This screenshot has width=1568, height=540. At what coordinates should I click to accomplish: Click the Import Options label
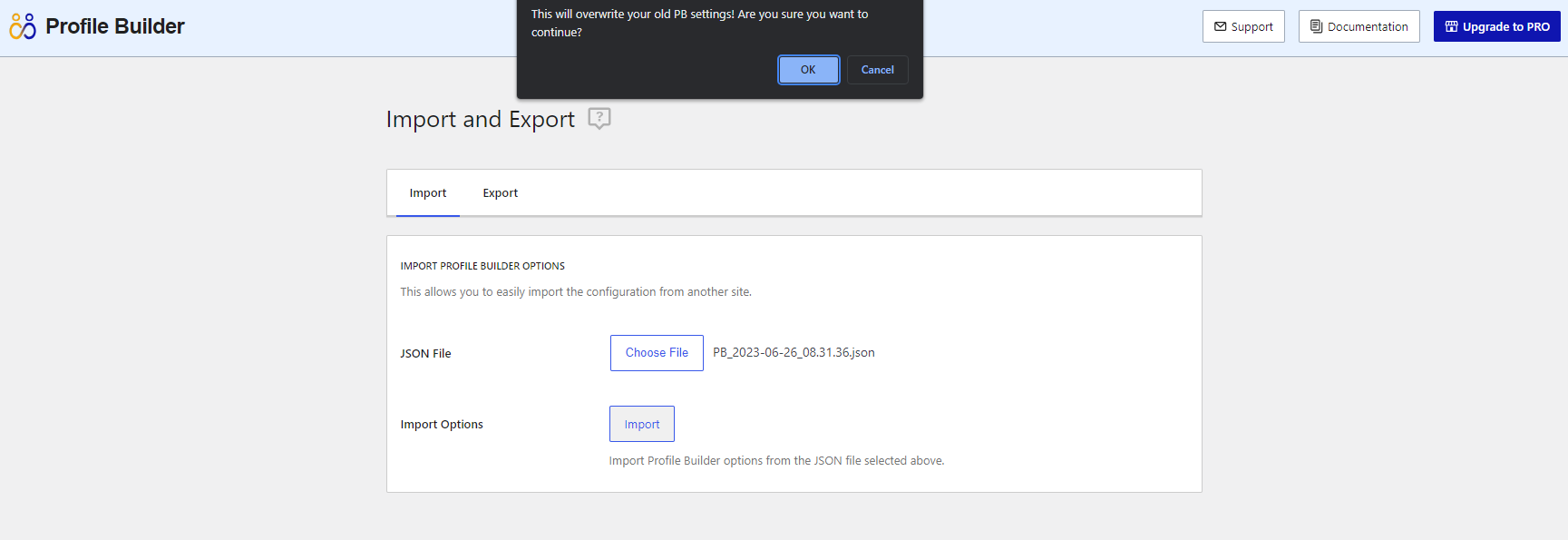[x=442, y=425]
